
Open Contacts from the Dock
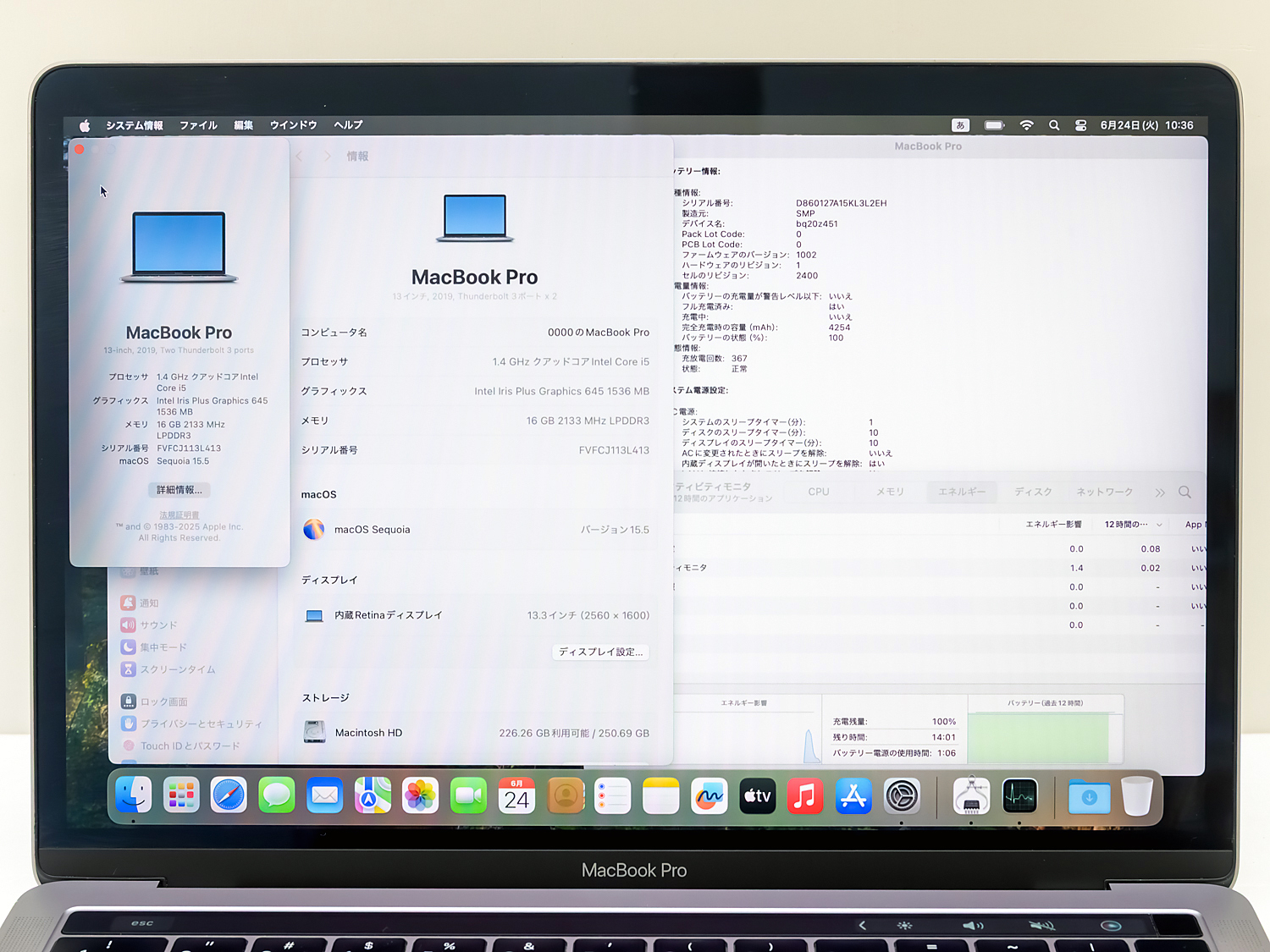click(x=566, y=795)
